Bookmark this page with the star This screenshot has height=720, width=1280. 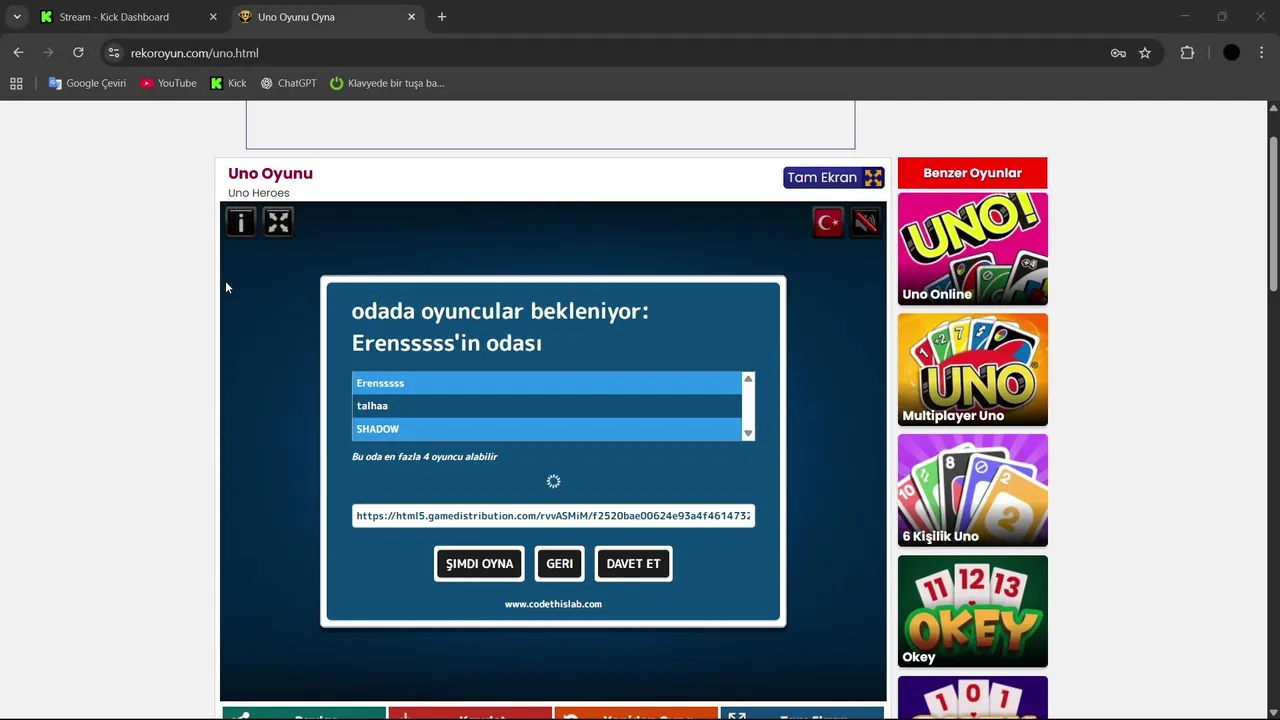click(1145, 53)
